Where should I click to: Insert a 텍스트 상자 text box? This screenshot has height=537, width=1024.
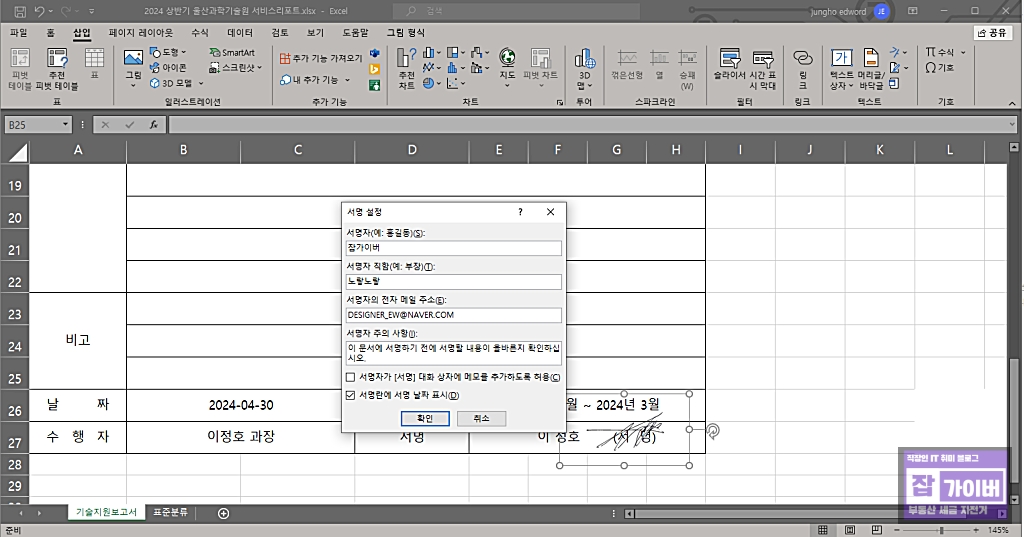842,69
